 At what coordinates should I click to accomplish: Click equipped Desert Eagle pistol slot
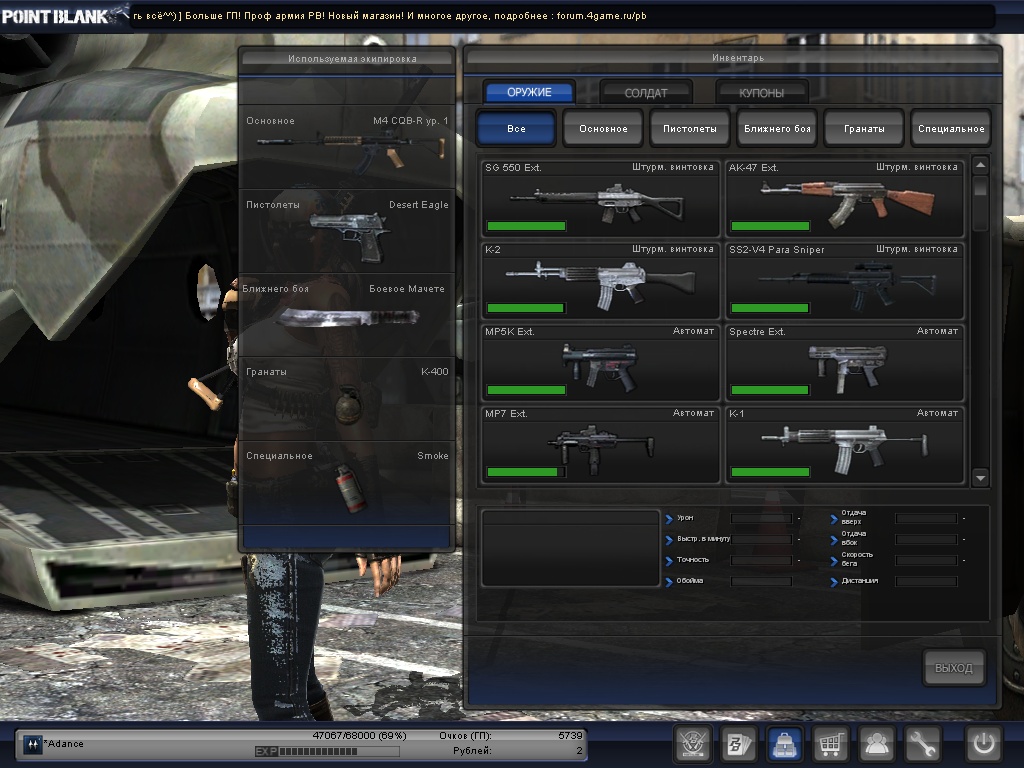347,231
